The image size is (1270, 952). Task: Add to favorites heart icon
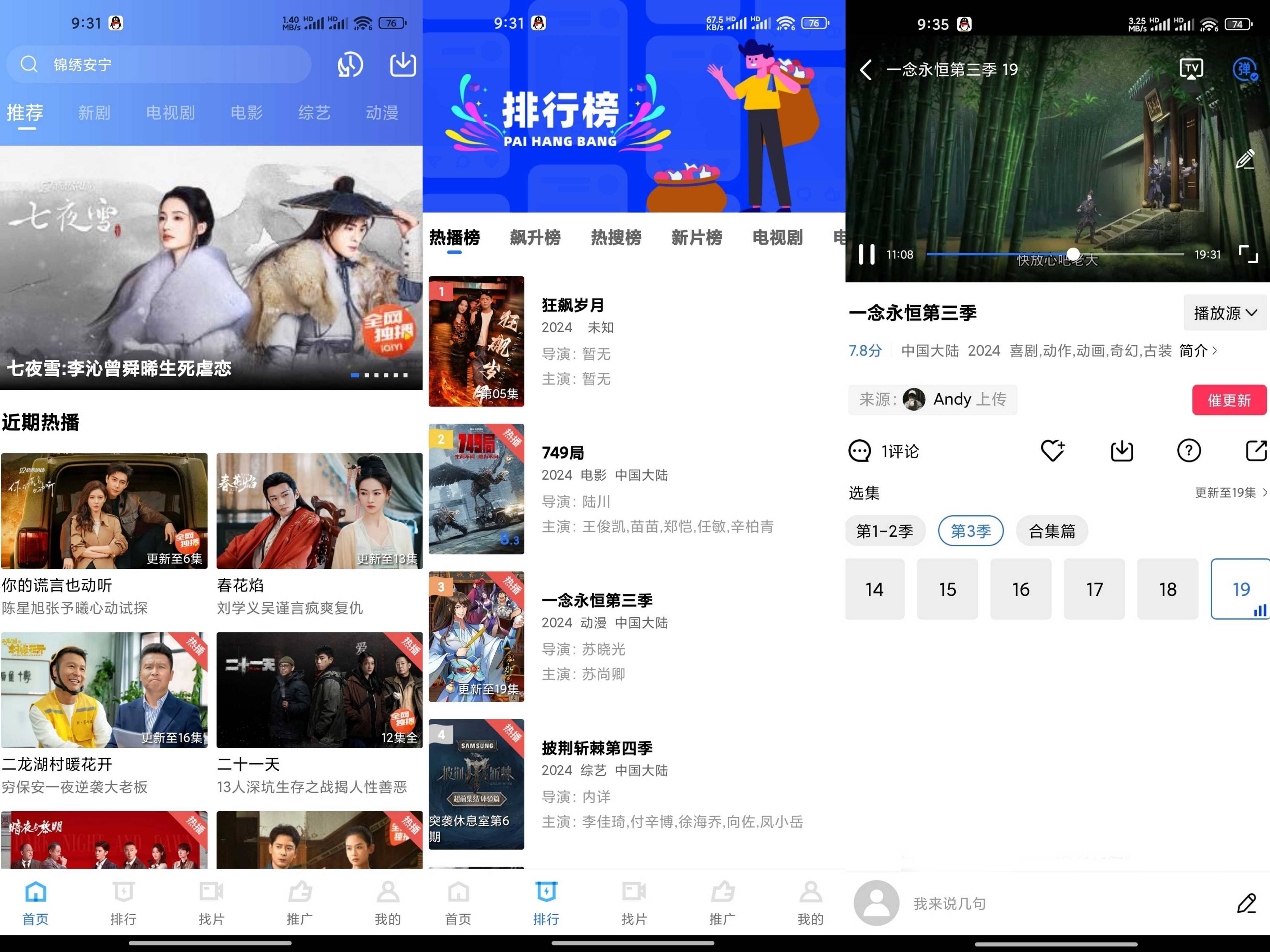coord(1053,451)
